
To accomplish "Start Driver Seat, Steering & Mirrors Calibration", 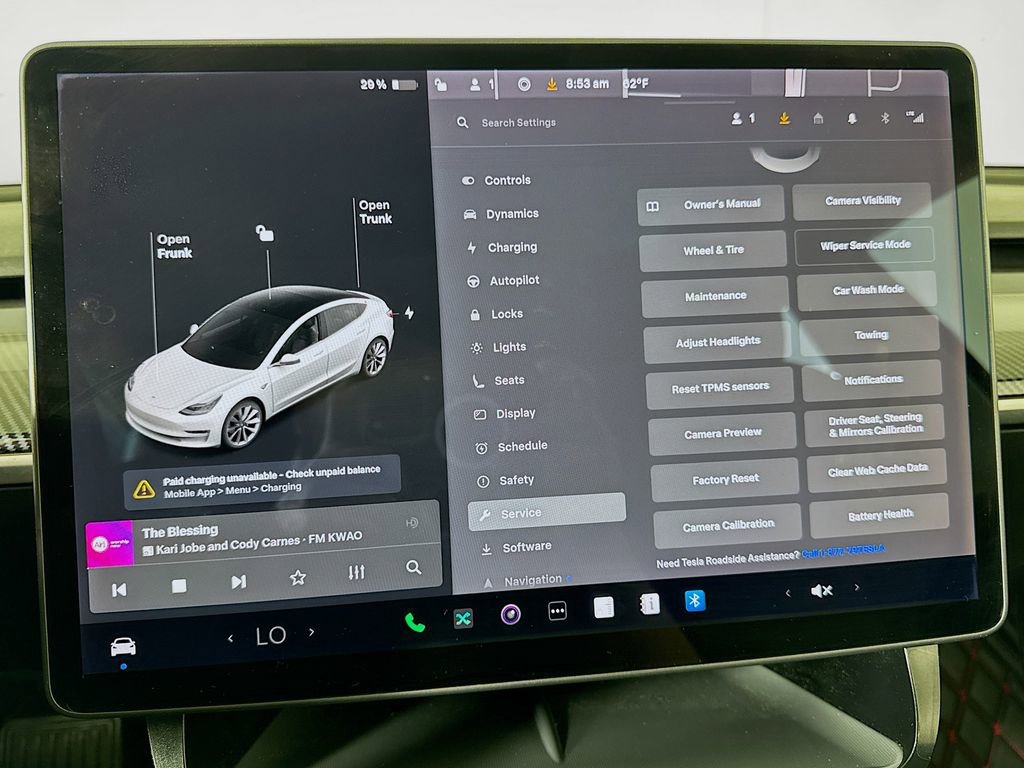I will pos(875,424).
